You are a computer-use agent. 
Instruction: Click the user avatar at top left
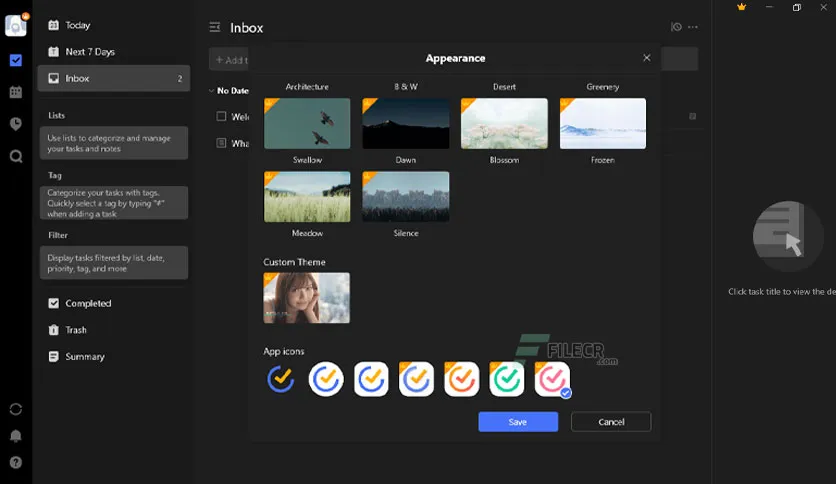pyautogui.click(x=15, y=26)
